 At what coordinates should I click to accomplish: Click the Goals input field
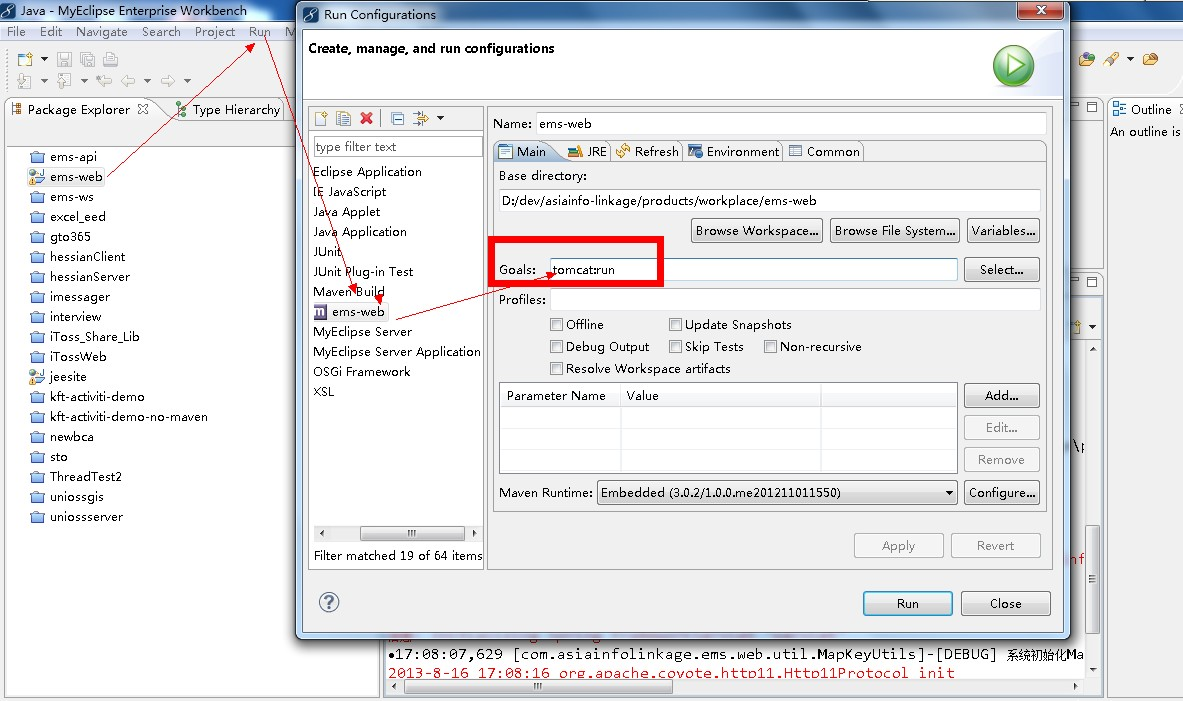coord(753,269)
